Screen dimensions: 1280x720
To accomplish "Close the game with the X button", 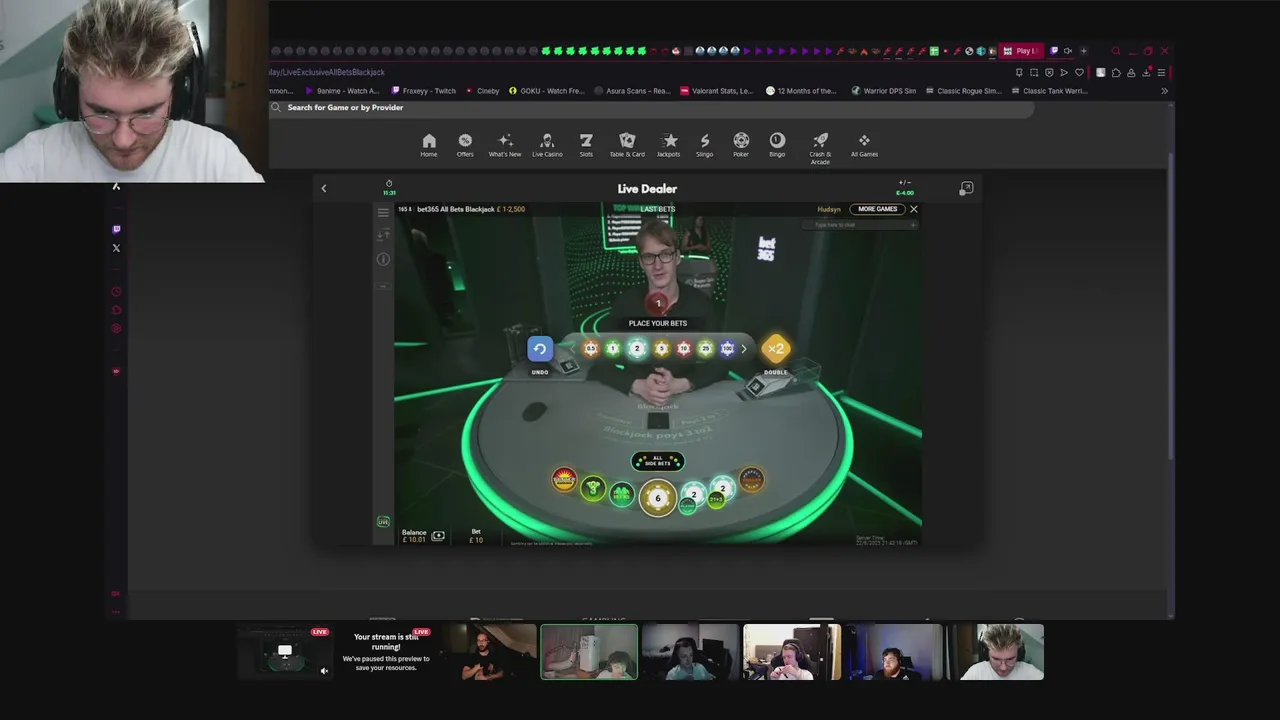I will pos(913,209).
